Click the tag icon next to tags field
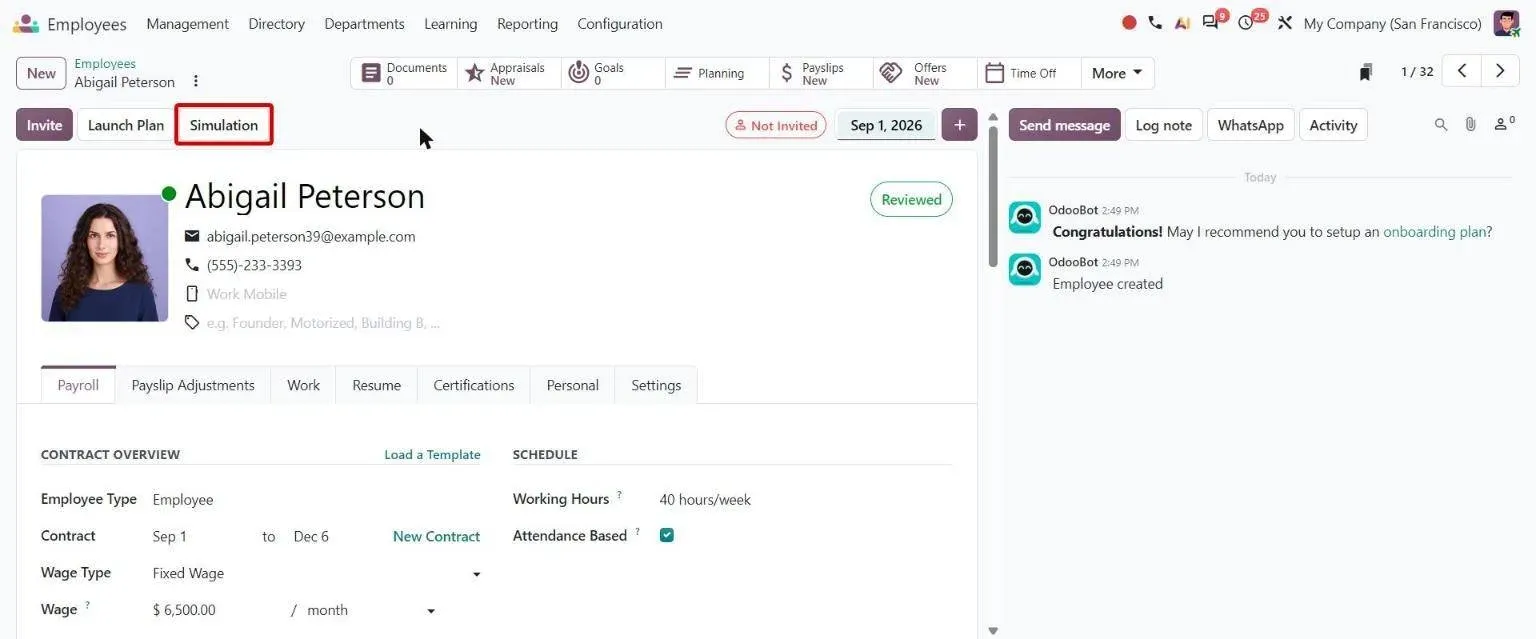This screenshot has height=639, width=1536. (x=192, y=323)
